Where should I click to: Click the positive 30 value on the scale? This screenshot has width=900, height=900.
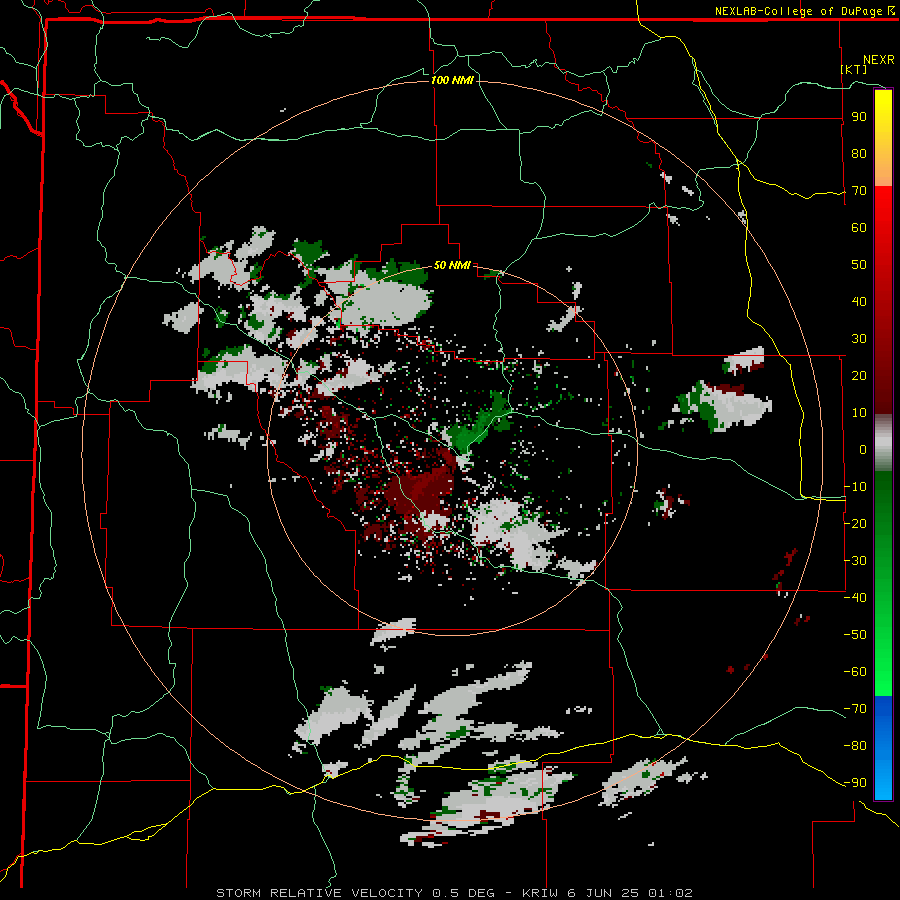tap(859, 339)
